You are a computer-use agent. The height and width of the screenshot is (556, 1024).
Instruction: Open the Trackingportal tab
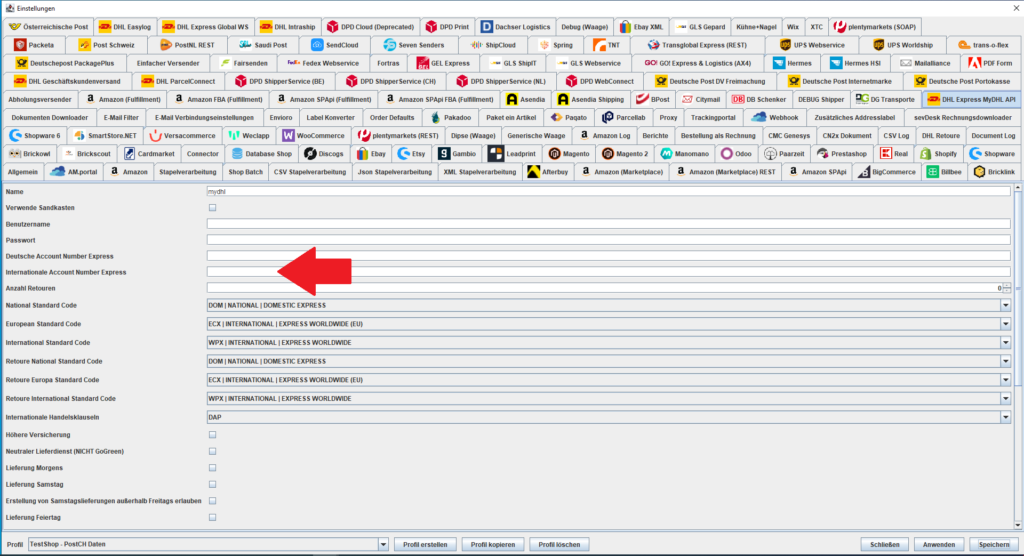coord(712,118)
